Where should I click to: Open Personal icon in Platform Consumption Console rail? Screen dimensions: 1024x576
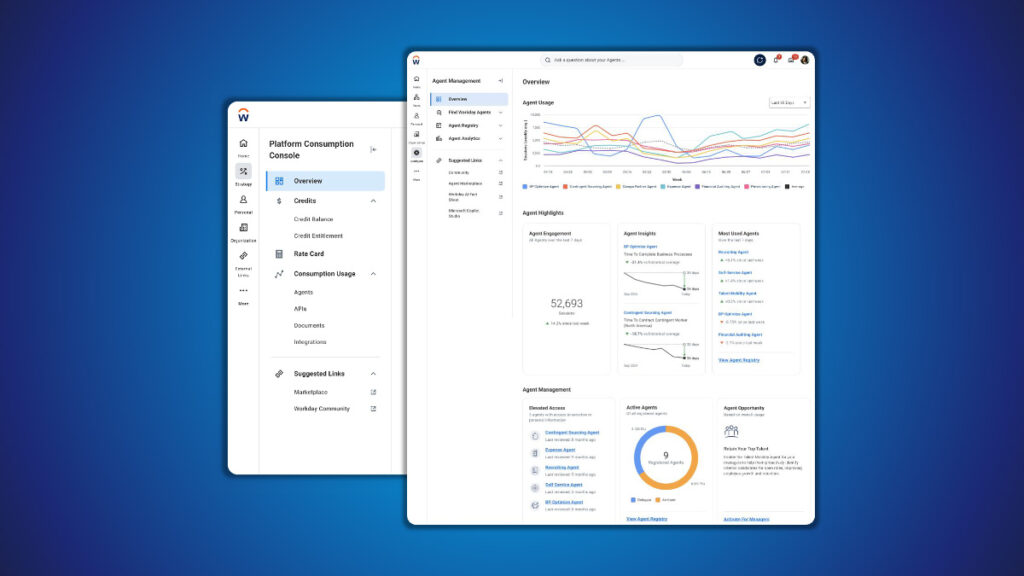tap(243, 200)
